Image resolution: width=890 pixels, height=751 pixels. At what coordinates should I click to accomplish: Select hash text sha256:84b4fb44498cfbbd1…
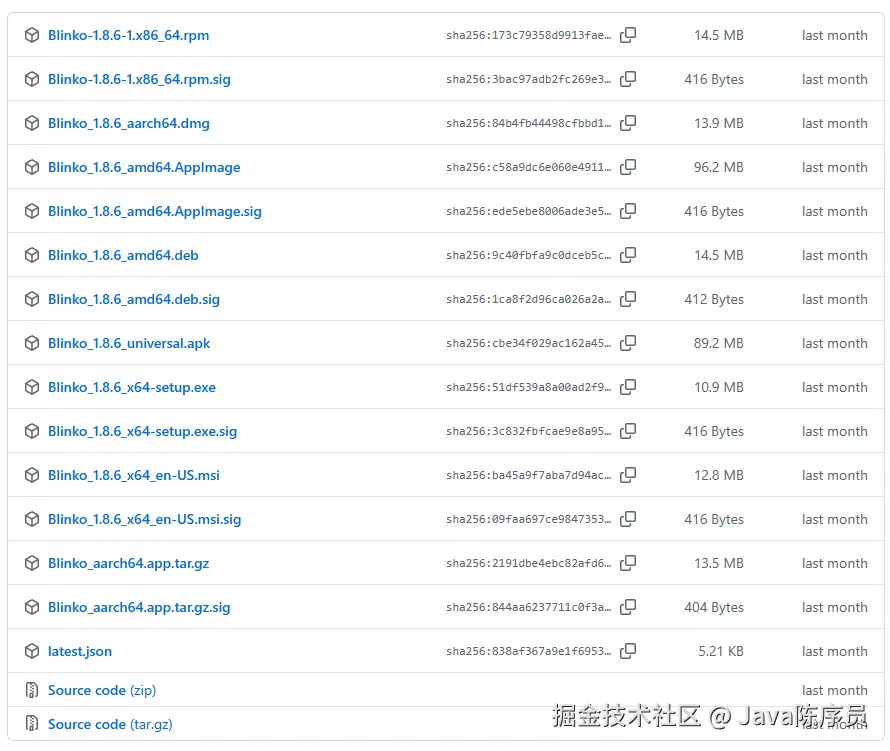[x=528, y=123]
